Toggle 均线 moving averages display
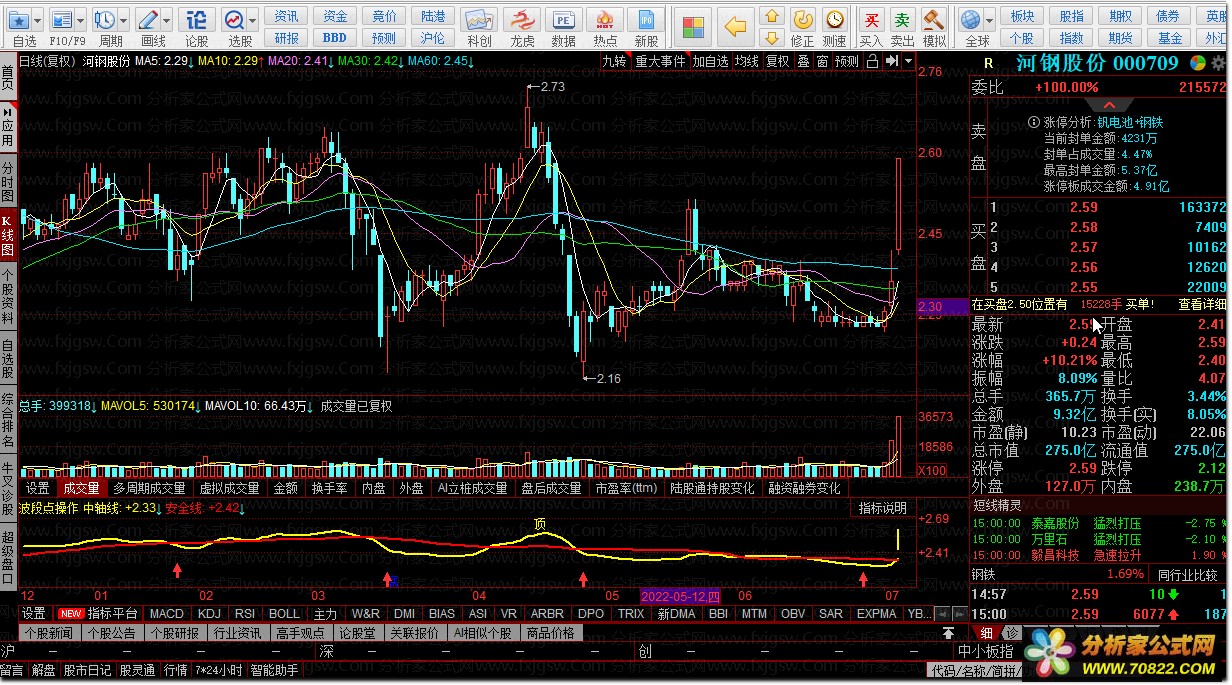The width and height of the screenshot is (1232, 685). click(746, 61)
